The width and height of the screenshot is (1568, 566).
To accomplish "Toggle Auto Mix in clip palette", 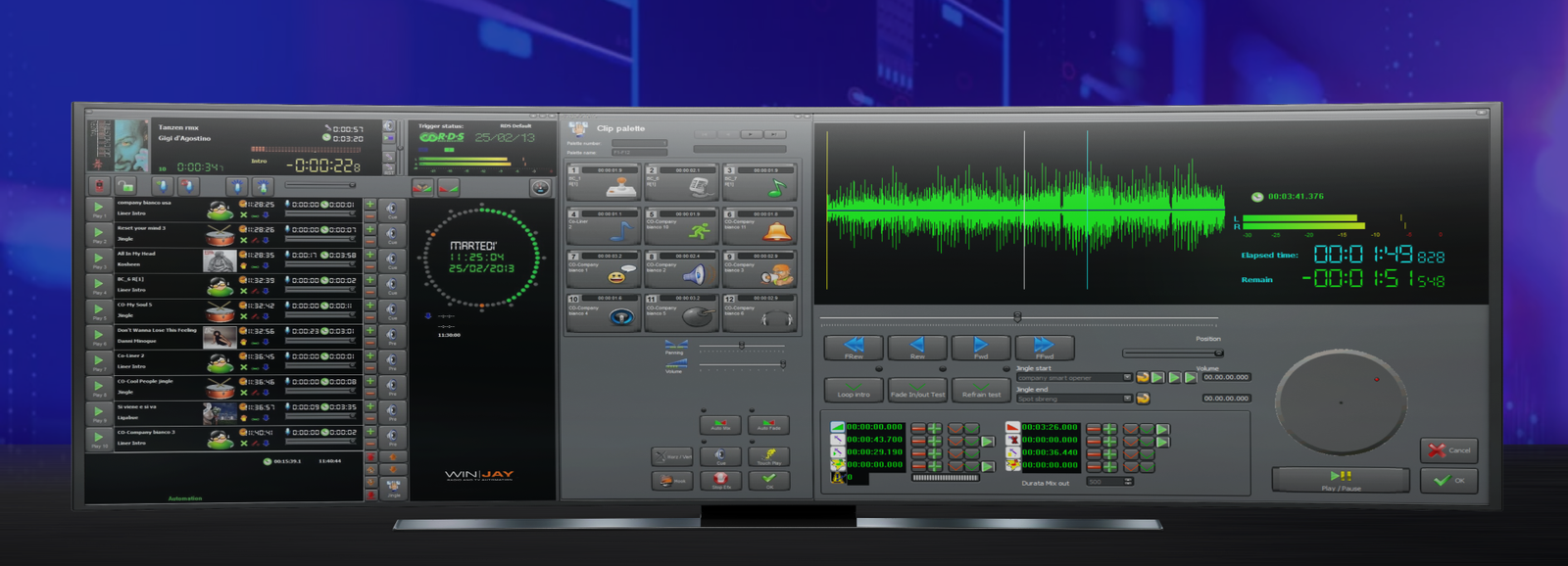I will (719, 424).
